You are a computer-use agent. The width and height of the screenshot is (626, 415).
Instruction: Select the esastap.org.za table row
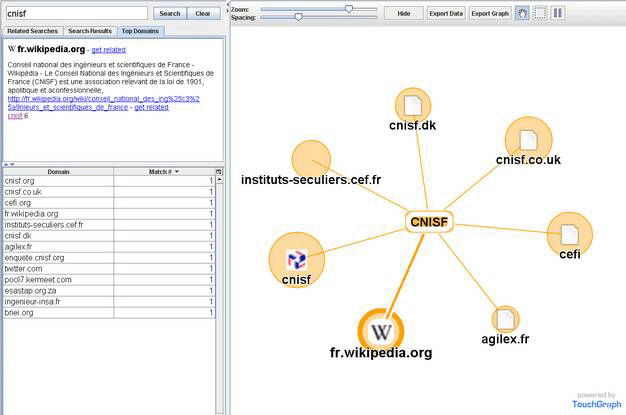pos(109,291)
